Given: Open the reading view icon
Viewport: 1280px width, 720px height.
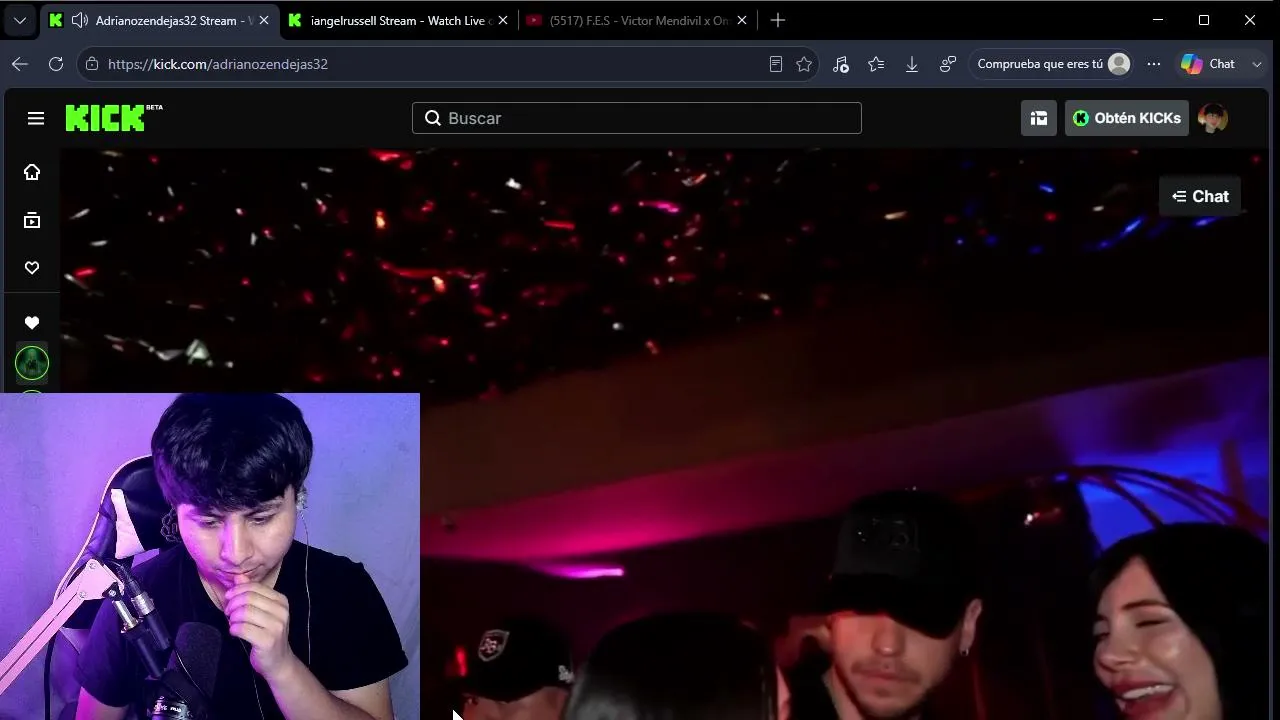Looking at the screenshot, I should coord(775,64).
